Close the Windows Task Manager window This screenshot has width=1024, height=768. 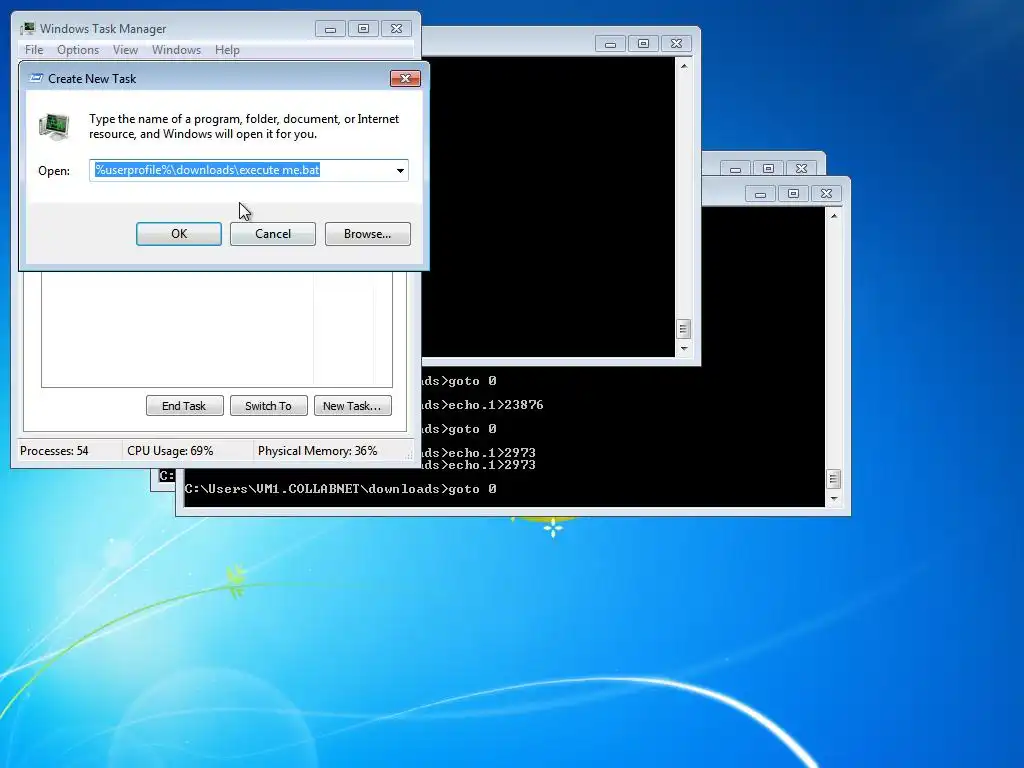pos(396,29)
